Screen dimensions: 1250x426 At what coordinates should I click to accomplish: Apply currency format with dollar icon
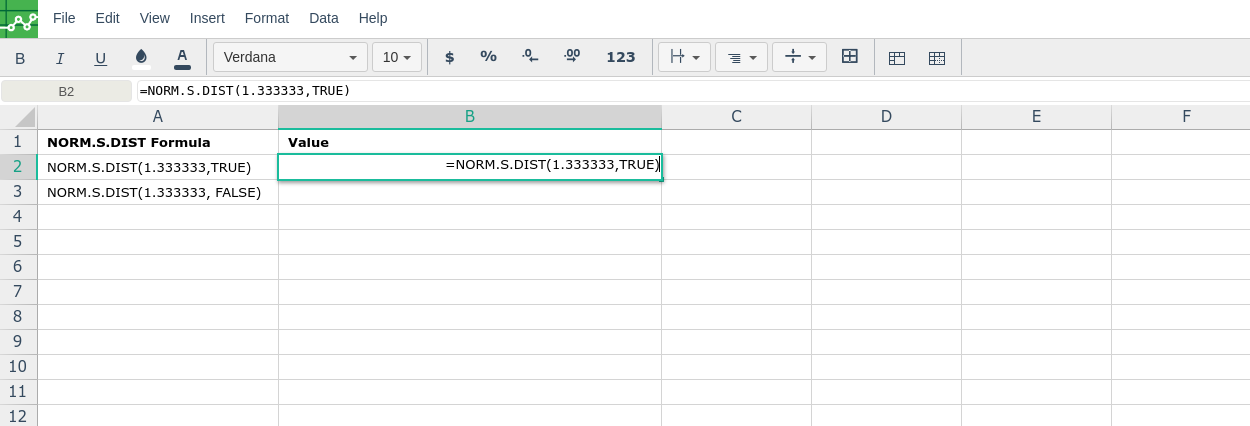coord(449,57)
